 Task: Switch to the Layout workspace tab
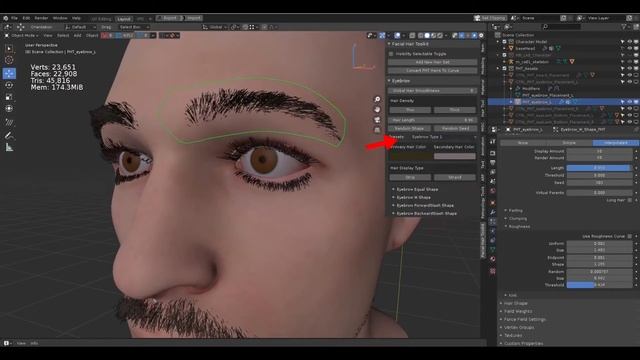[124, 18]
